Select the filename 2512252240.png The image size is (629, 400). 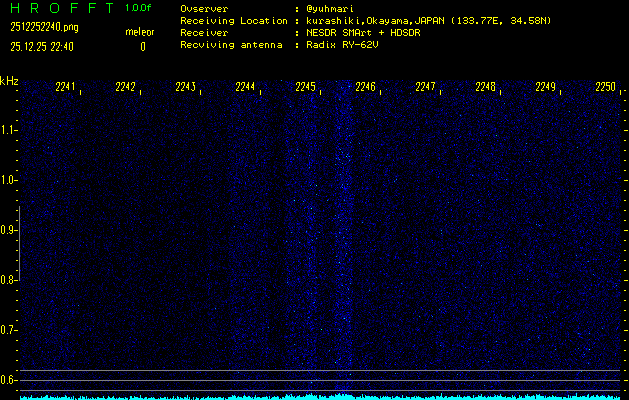[x=44, y=27]
